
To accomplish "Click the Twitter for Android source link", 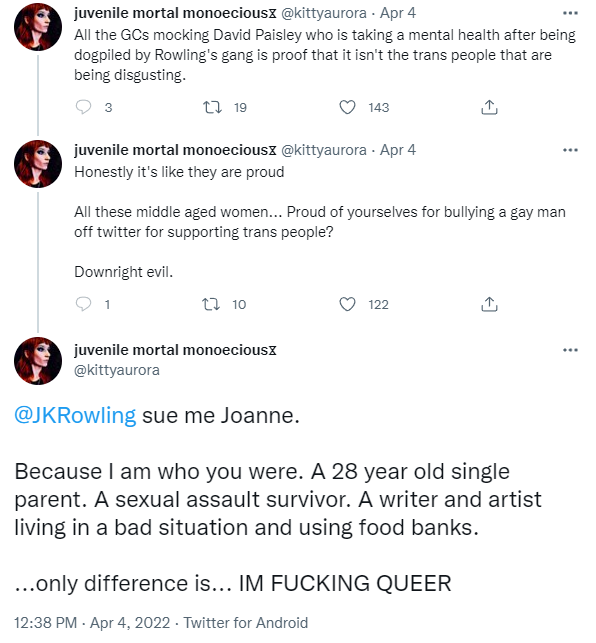I will point(245,622).
